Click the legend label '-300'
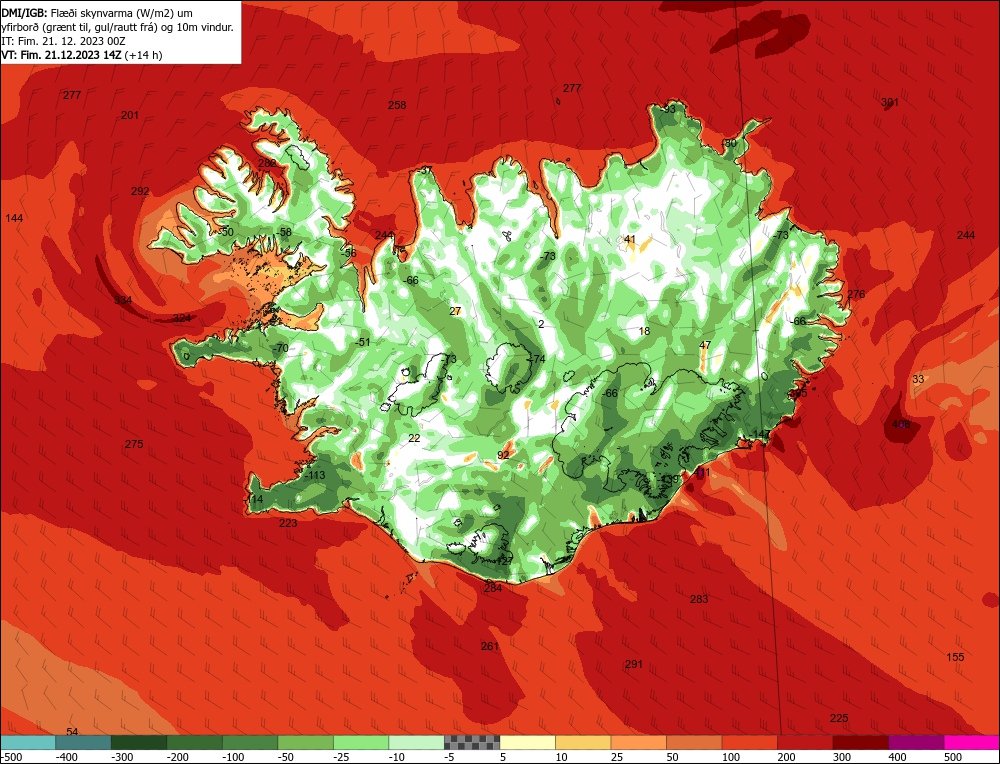 (122, 757)
